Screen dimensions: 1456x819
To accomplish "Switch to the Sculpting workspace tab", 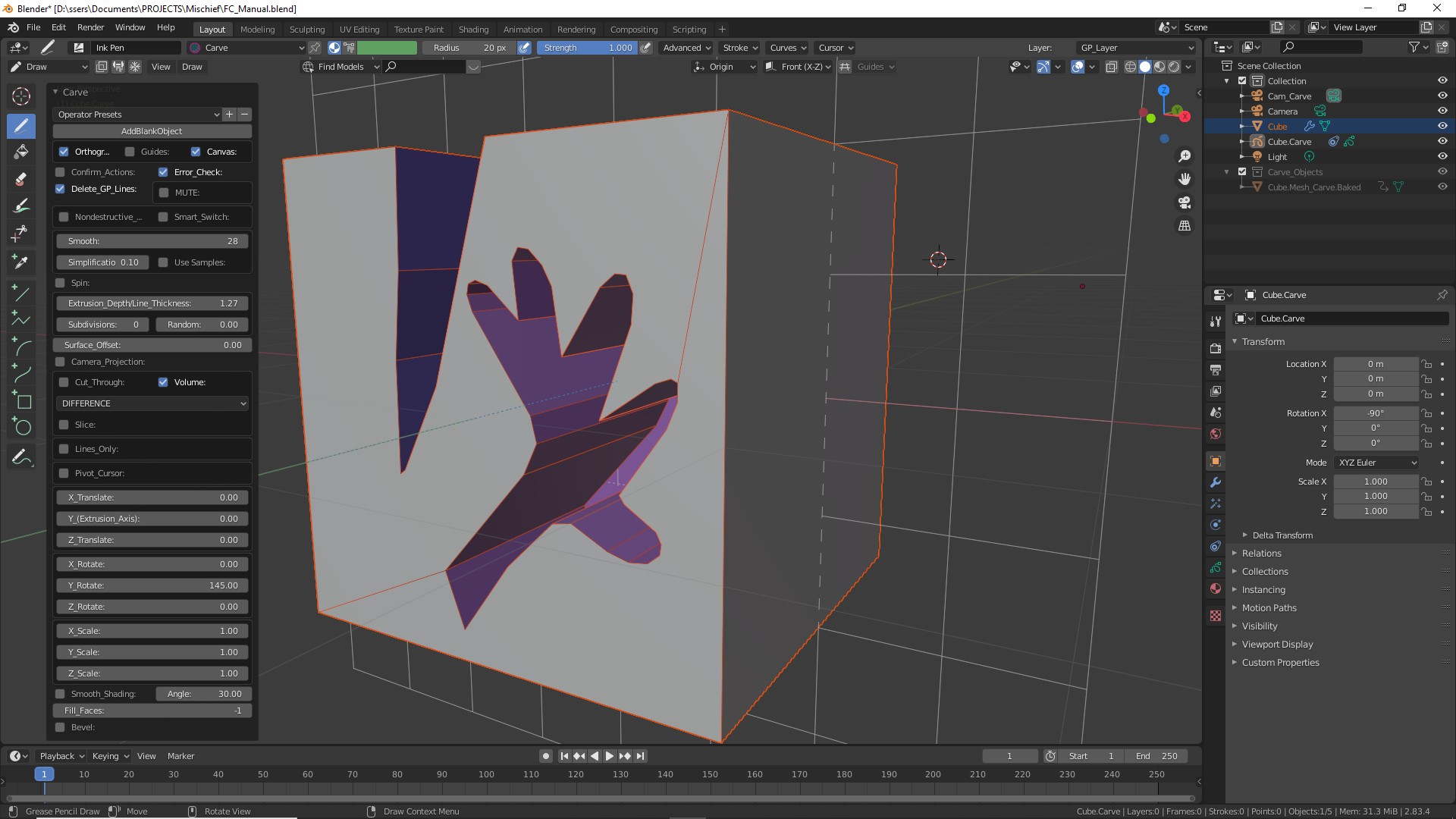I will coord(306,29).
